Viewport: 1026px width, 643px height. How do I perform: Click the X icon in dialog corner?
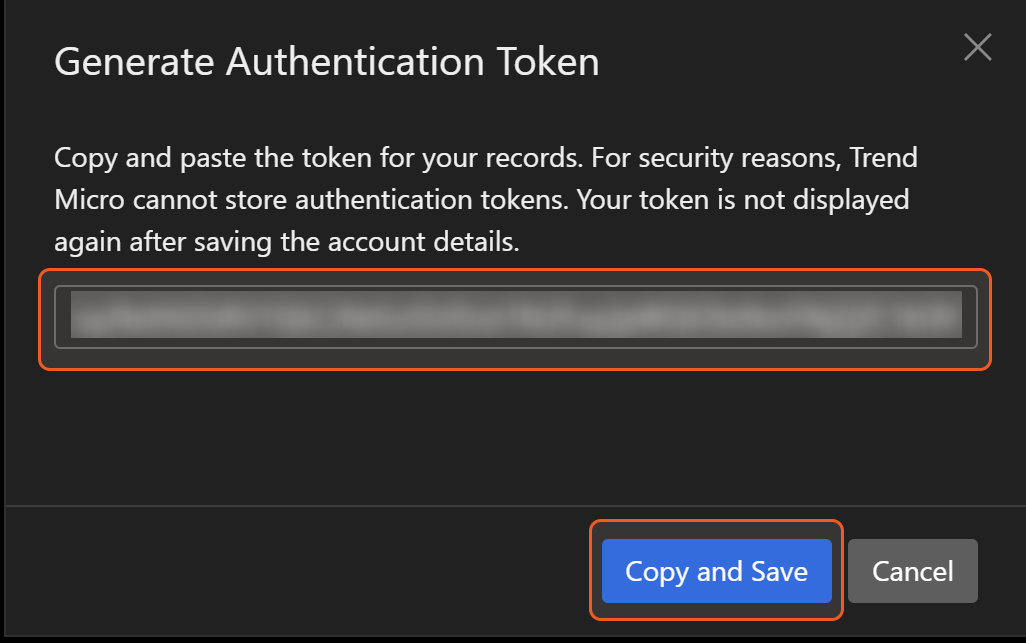click(x=977, y=47)
